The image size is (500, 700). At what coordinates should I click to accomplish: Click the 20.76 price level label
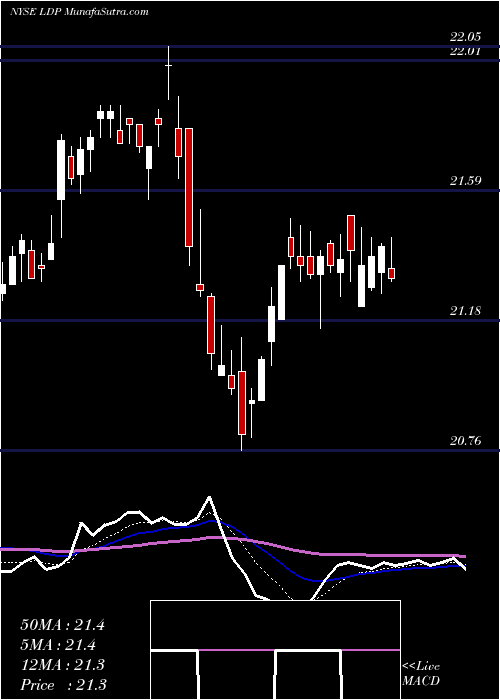pyautogui.click(x=467, y=441)
